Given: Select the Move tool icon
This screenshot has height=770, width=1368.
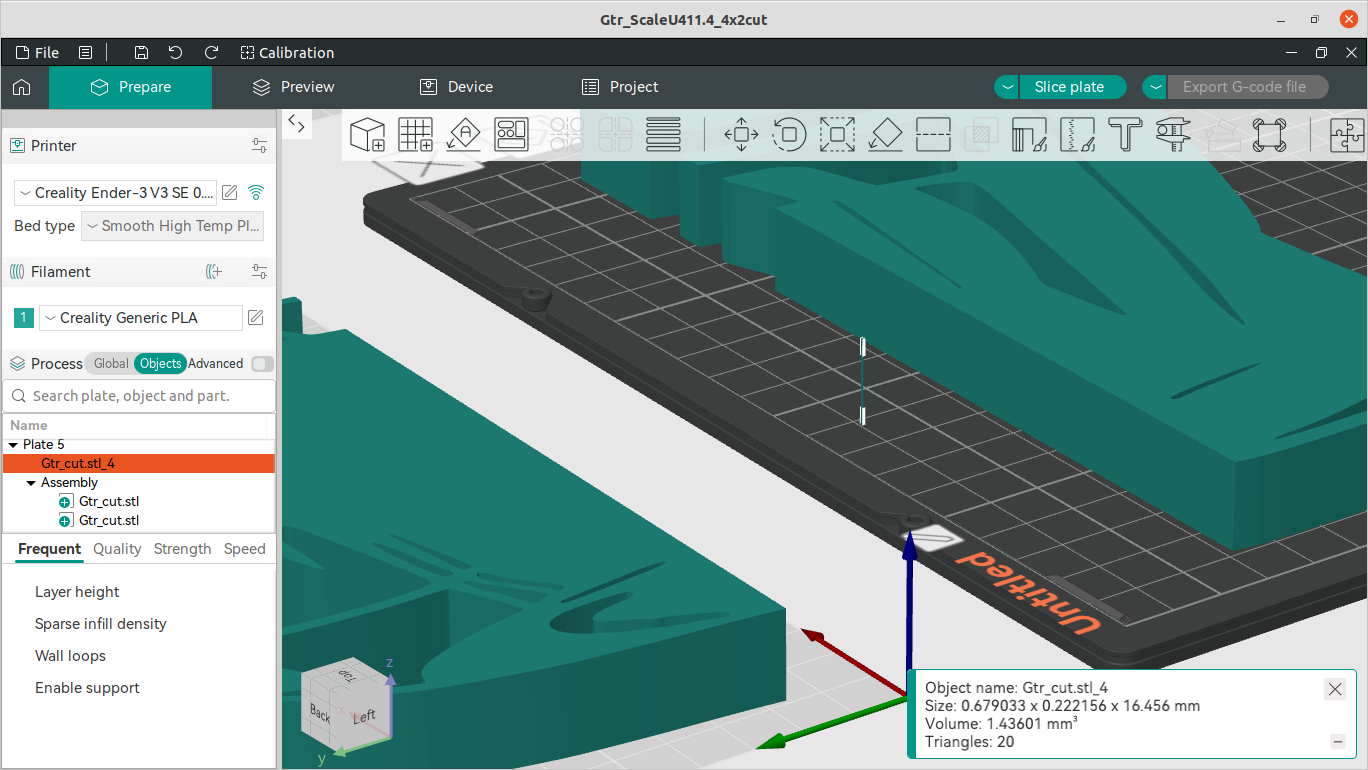Looking at the screenshot, I should (740, 134).
